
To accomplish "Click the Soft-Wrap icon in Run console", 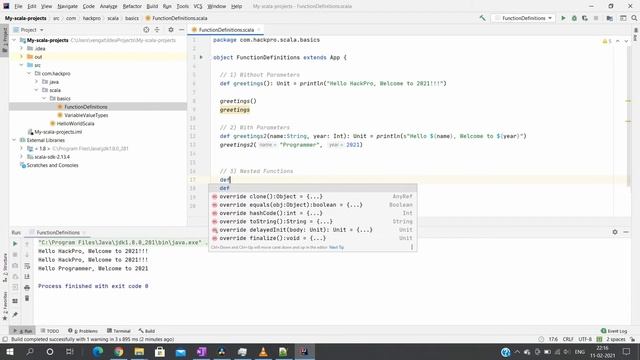I will coord(27,266).
